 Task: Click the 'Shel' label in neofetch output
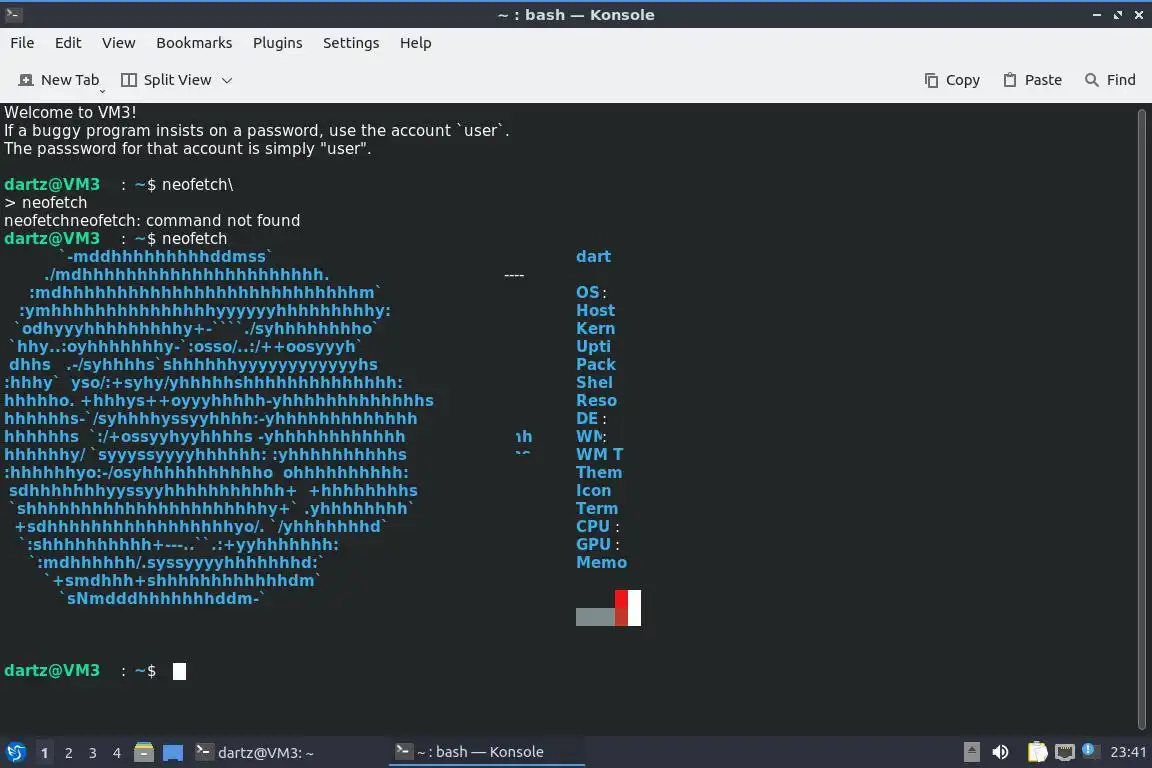594,382
